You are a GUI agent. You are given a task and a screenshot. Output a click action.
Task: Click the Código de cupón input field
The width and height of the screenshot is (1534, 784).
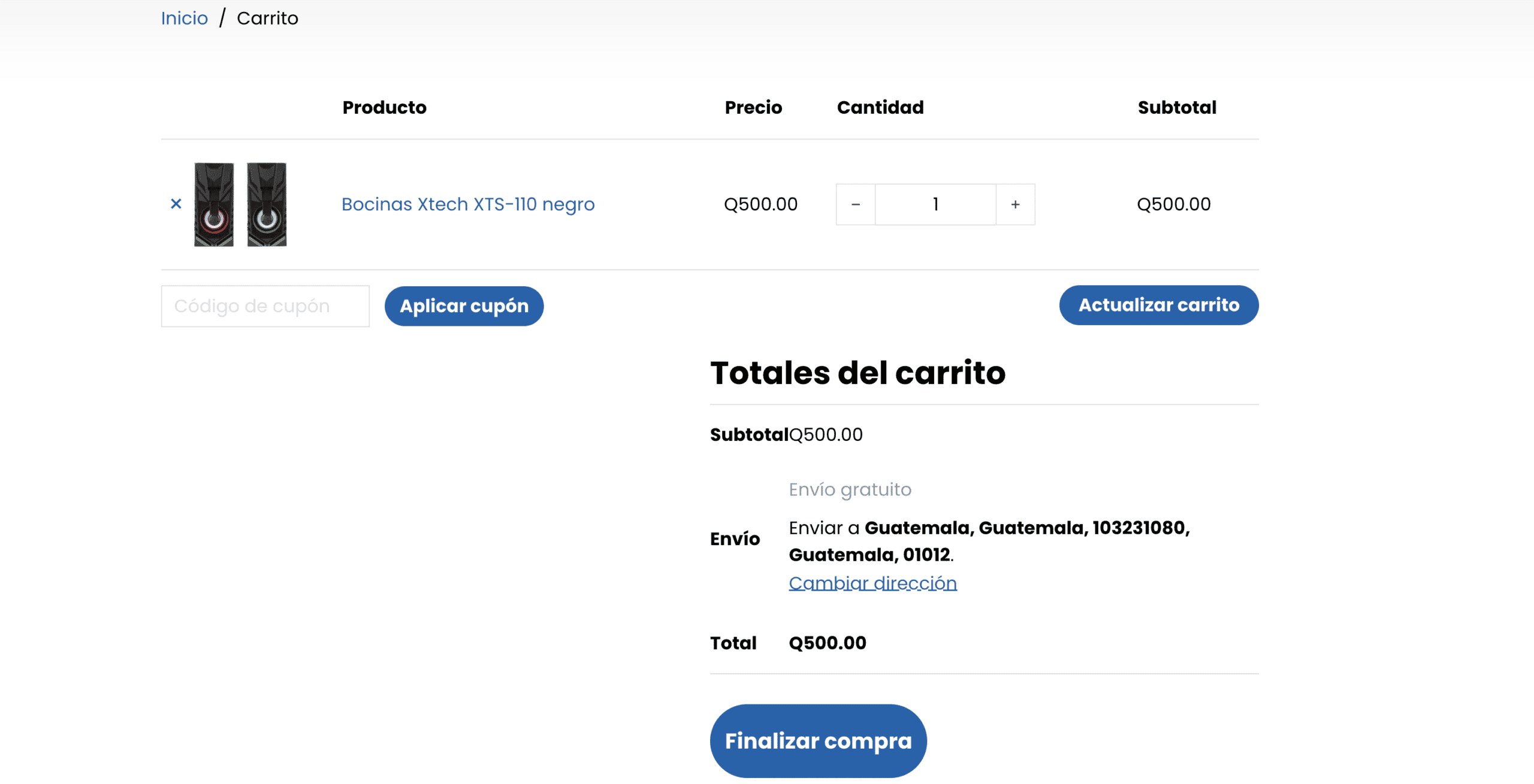tap(265, 306)
